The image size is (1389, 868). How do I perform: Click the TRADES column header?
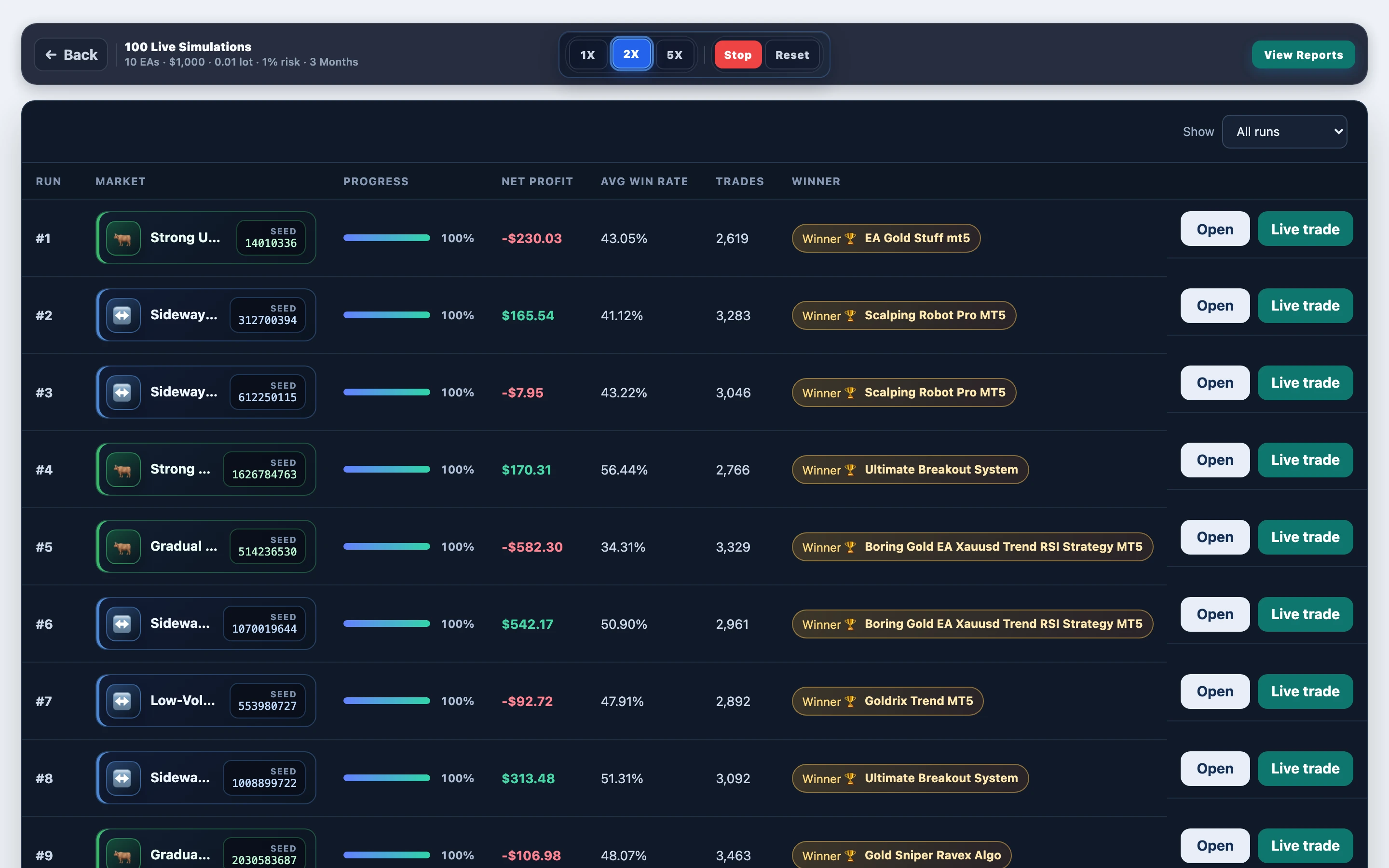739,181
